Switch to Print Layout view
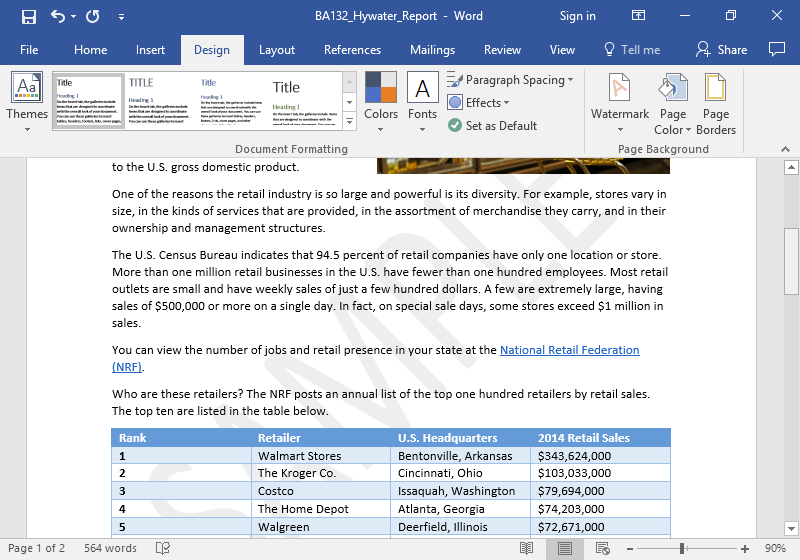Image resolution: width=800 pixels, height=560 pixels. point(565,548)
